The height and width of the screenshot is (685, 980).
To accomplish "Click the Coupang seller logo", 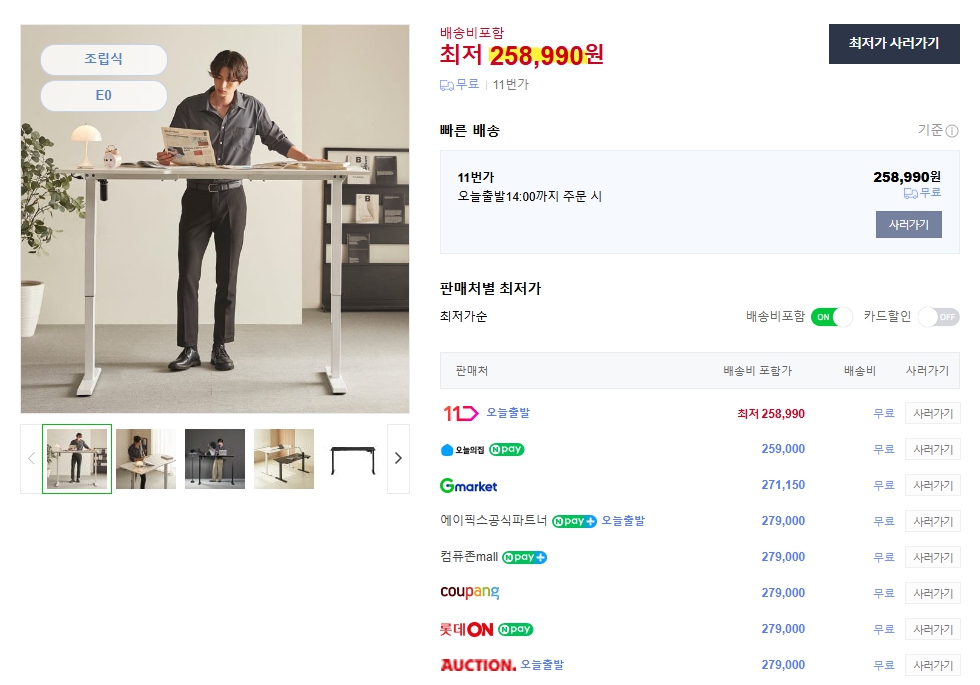I will coord(469,593).
